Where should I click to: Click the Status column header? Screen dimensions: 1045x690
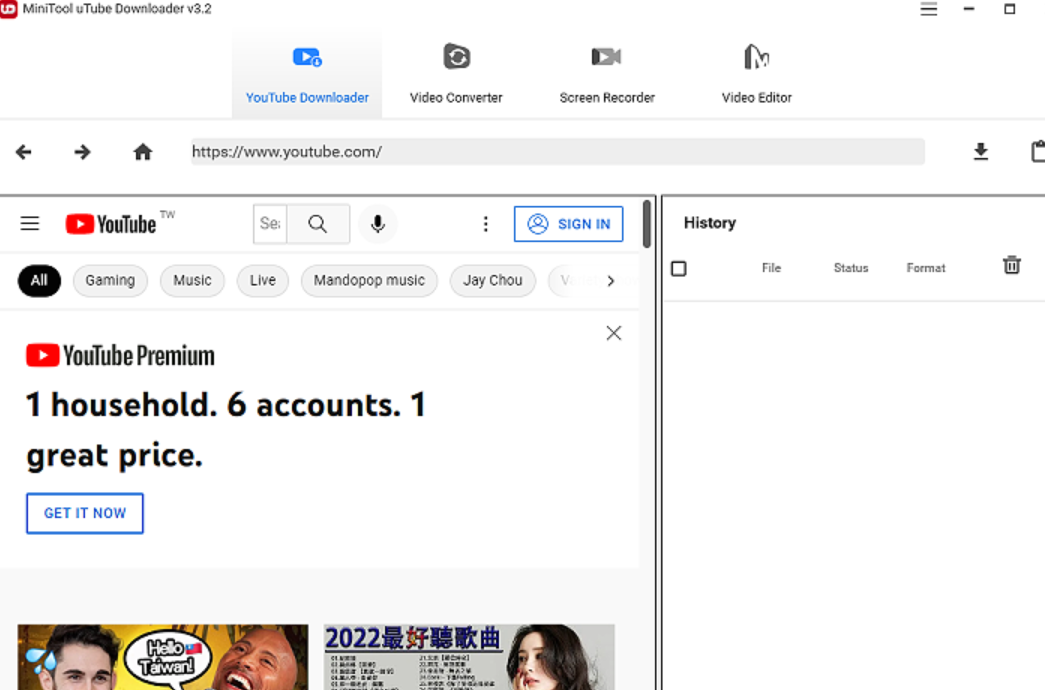(851, 268)
